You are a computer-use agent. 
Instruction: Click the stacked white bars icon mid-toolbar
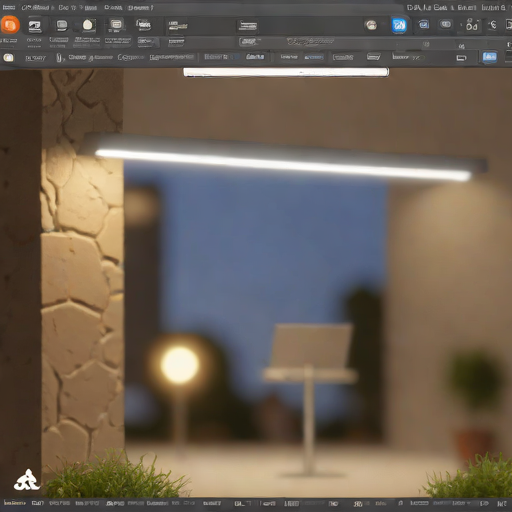248,26
